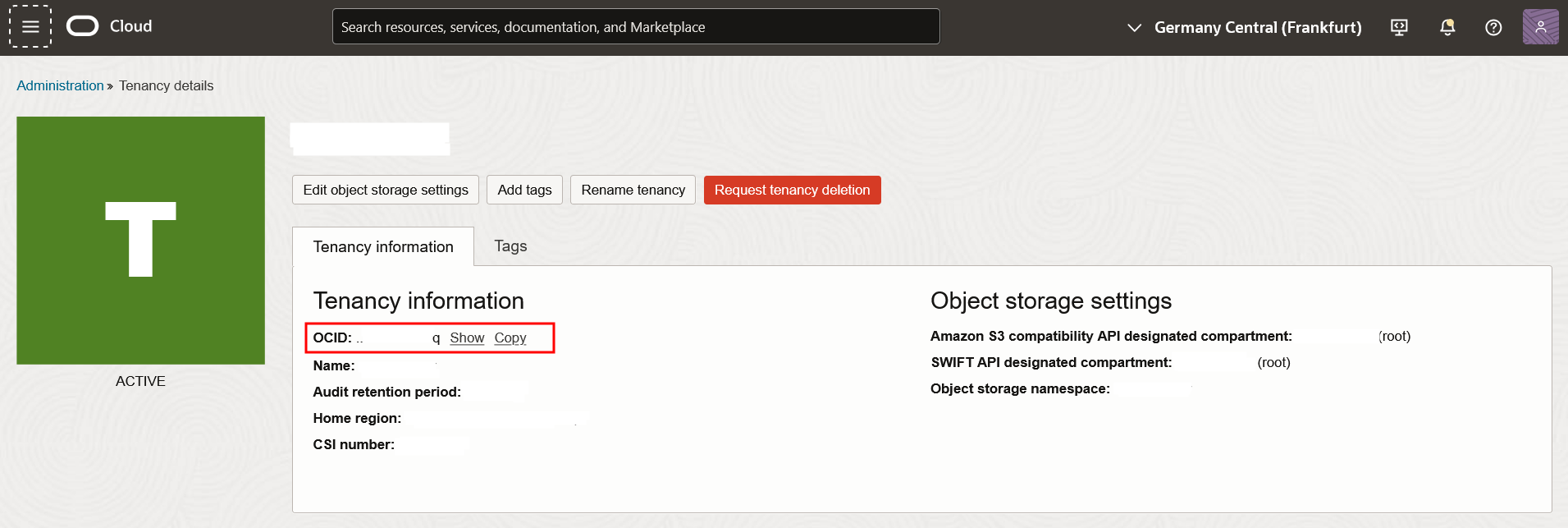Click the Rename tenancy button
The width and height of the screenshot is (1568, 528).
[633, 190]
